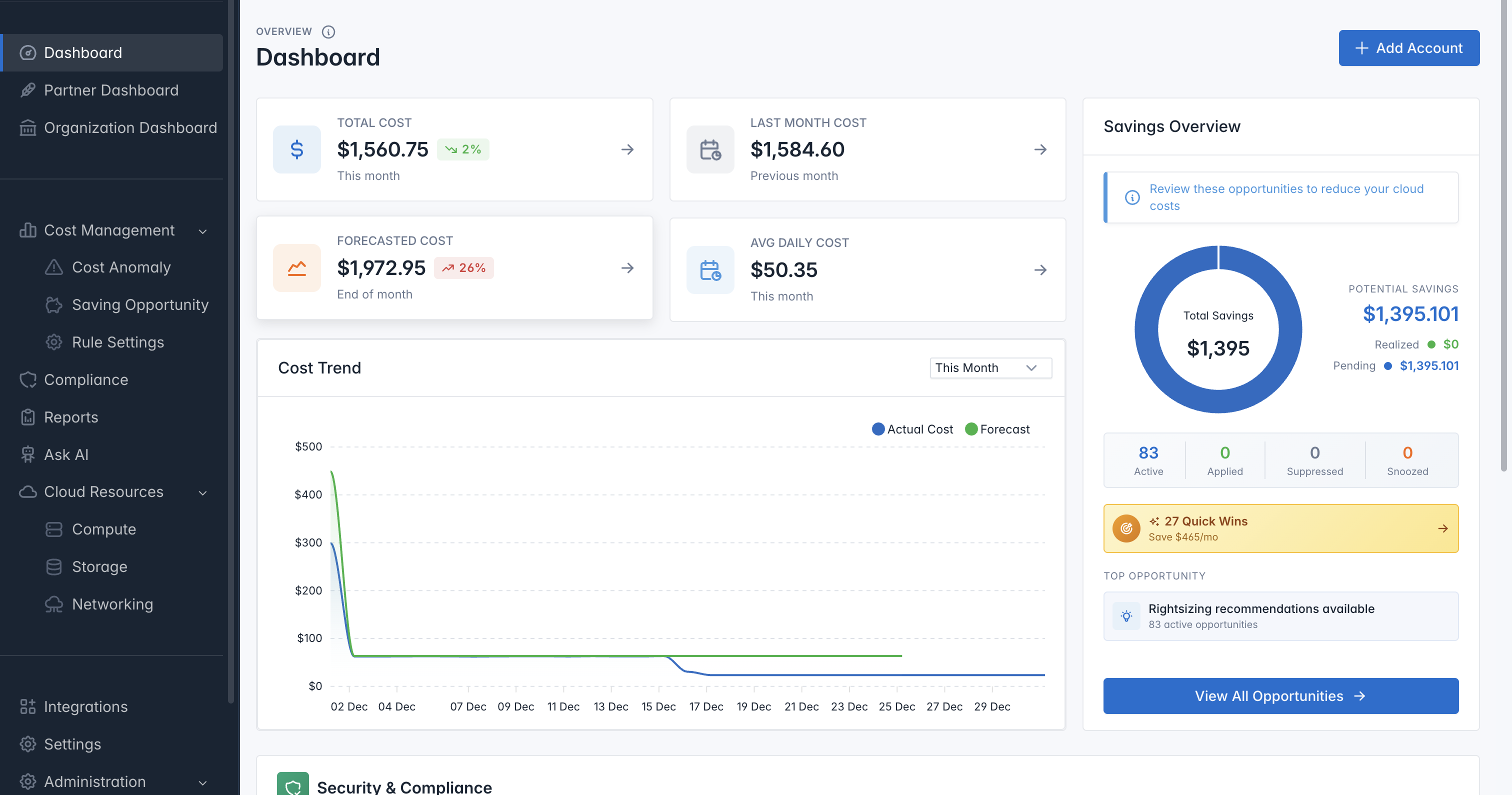The height and width of the screenshot is (795, 1512).
Task: Open Rule Settings in Cost Management
Action: click(118, 342)
